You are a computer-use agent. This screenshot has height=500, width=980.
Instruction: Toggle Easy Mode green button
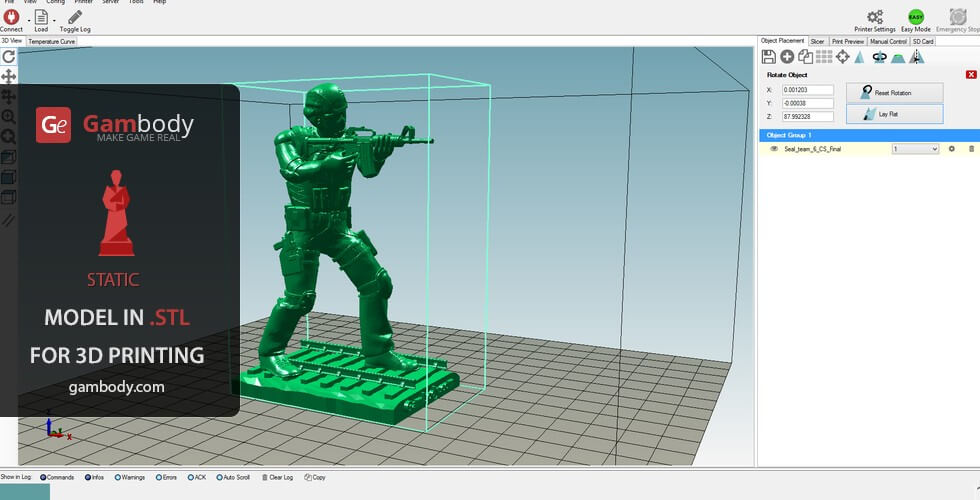pyautogui.click(x=915, y=16)
